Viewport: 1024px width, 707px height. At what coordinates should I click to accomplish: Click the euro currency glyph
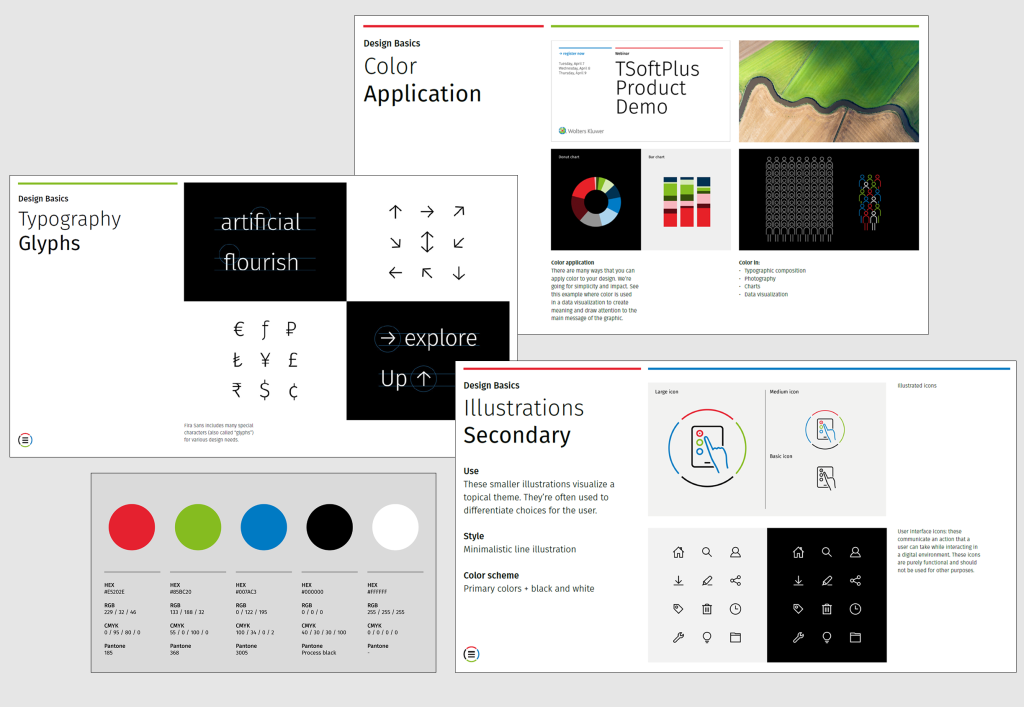click(238, 329)
